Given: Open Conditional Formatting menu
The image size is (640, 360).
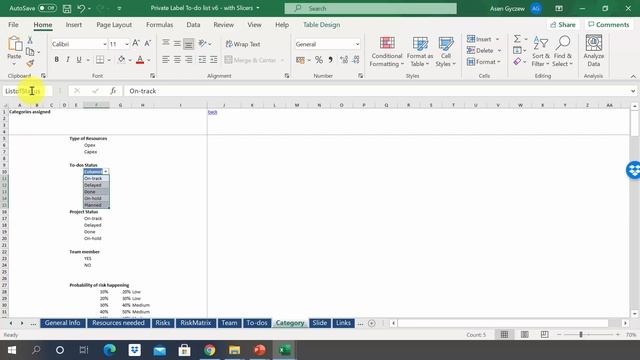Looking at the screenshot, I should (387, 52).
